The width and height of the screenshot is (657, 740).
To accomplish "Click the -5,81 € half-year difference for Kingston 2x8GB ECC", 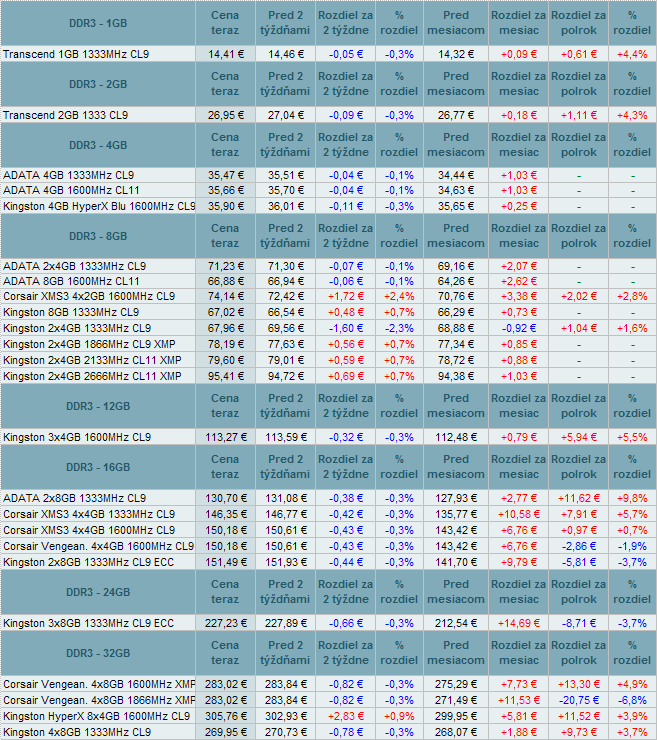I will (x=579, y=563).
